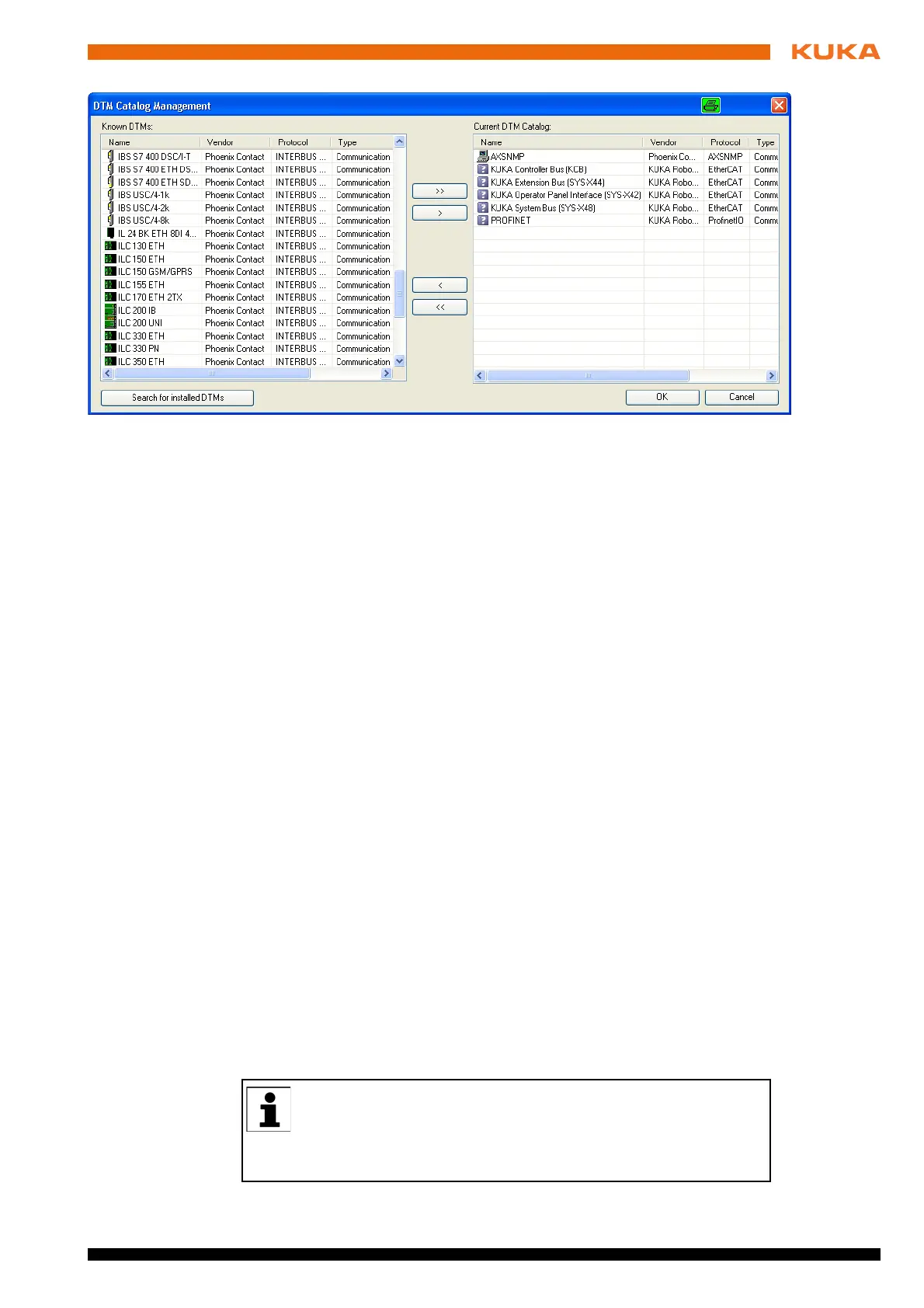The height and width of the screenshot is (1308, 924).
Task: Remove all DTMs with the << button
Action: point(439,308)
